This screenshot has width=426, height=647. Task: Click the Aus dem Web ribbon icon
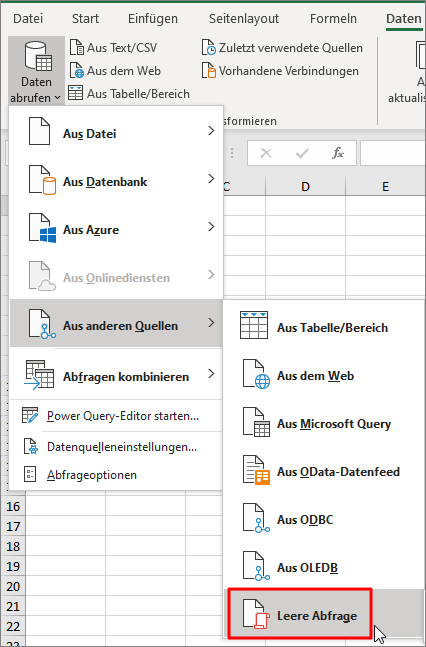(x=77, y=71)
